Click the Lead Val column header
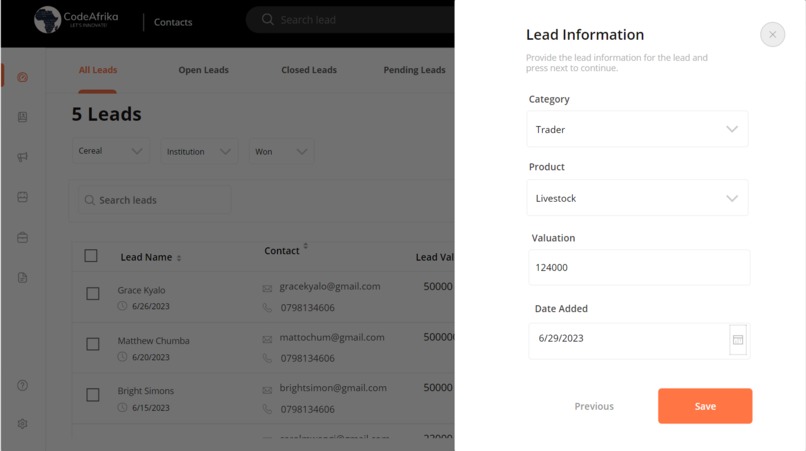 tap(435, 257)
